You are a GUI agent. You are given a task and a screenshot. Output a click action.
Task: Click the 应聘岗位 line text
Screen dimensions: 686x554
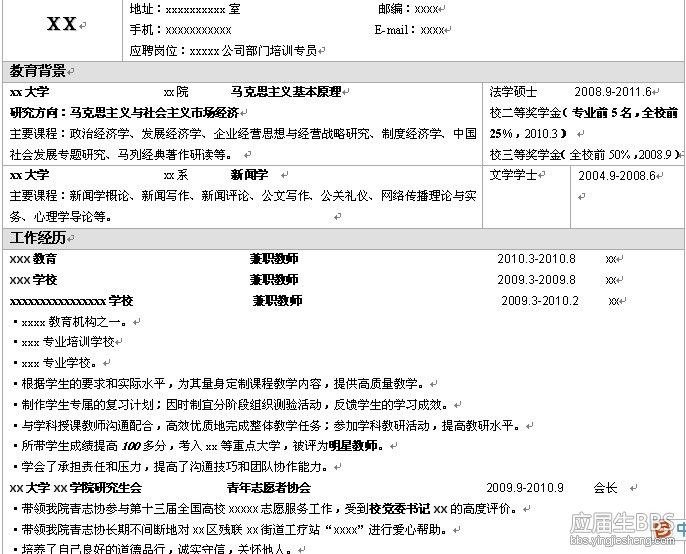point(223,51)
